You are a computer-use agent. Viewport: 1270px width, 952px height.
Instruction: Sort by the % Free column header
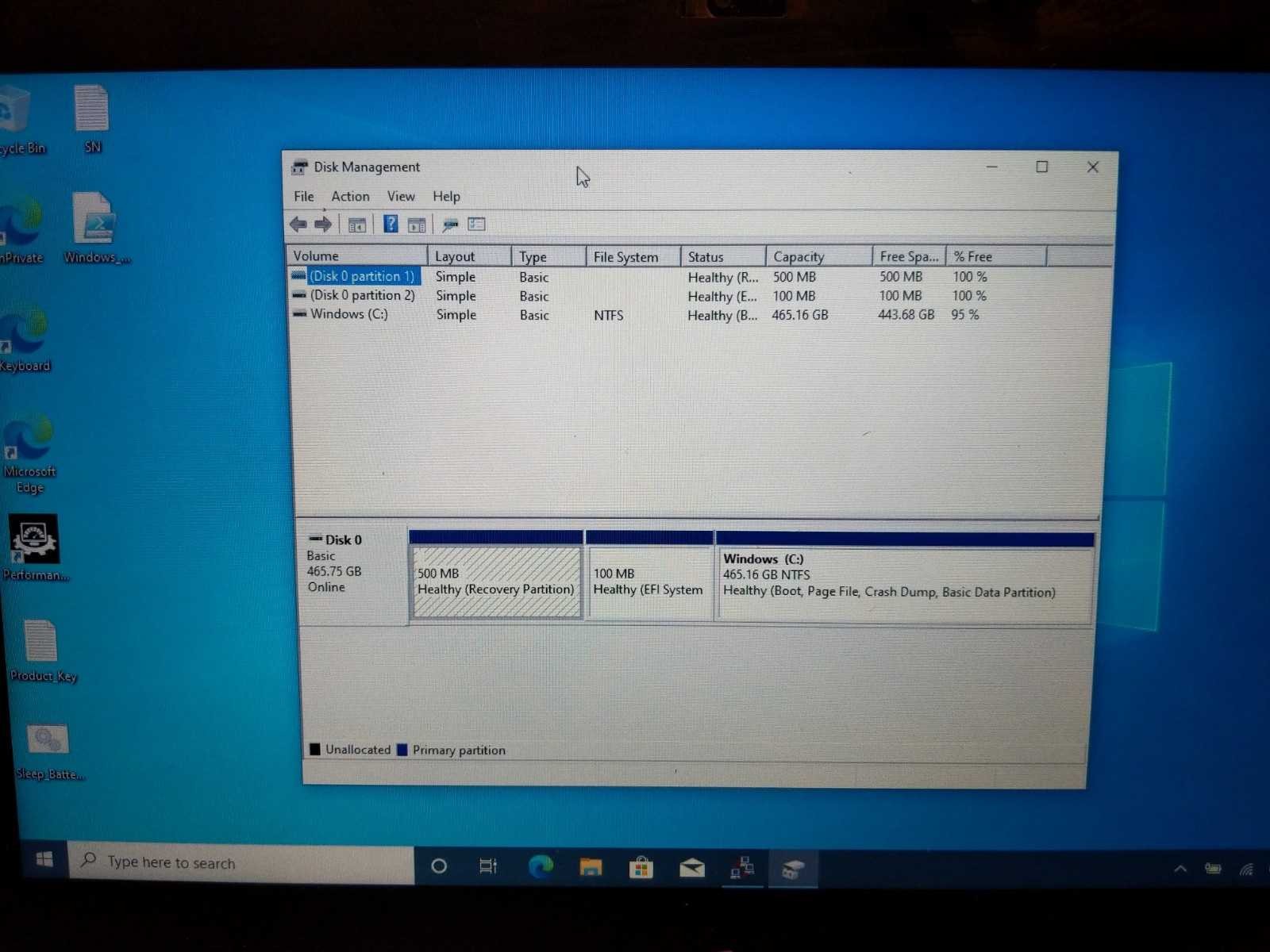point(996,257)
